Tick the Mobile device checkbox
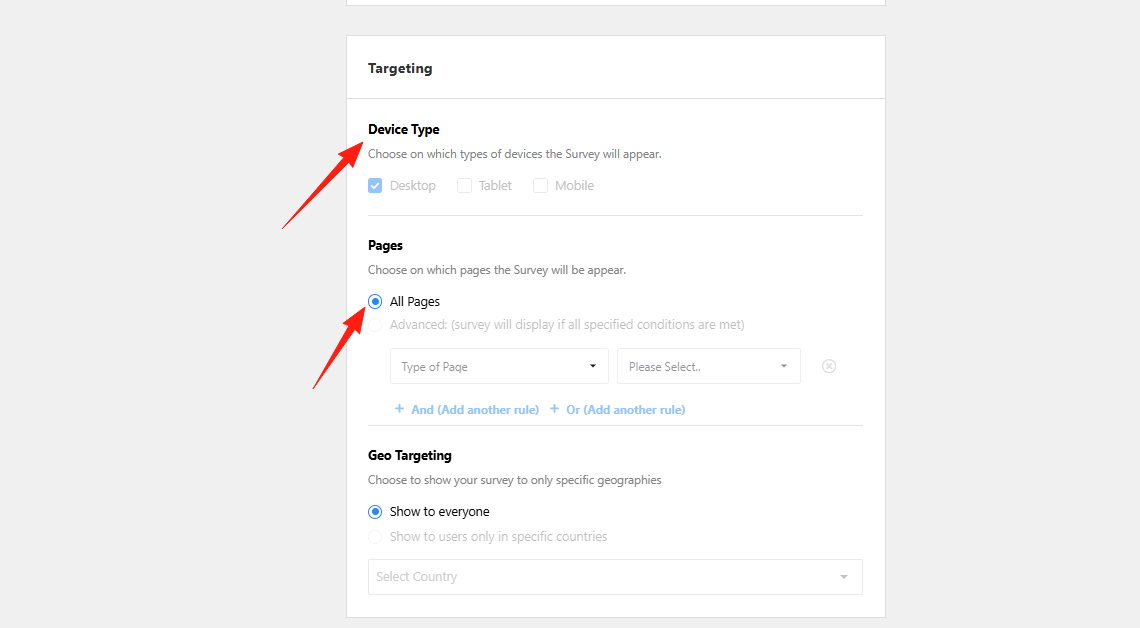 coord(540,186)
